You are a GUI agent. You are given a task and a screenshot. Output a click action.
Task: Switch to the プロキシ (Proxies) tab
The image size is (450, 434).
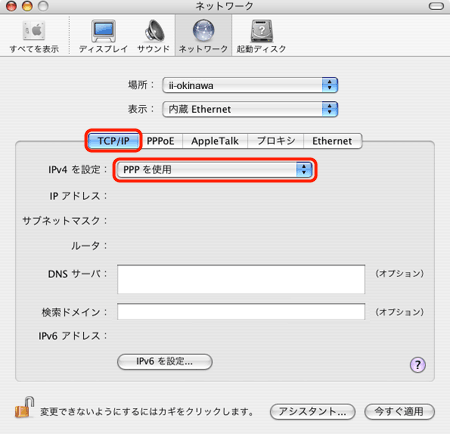(276, 141)
